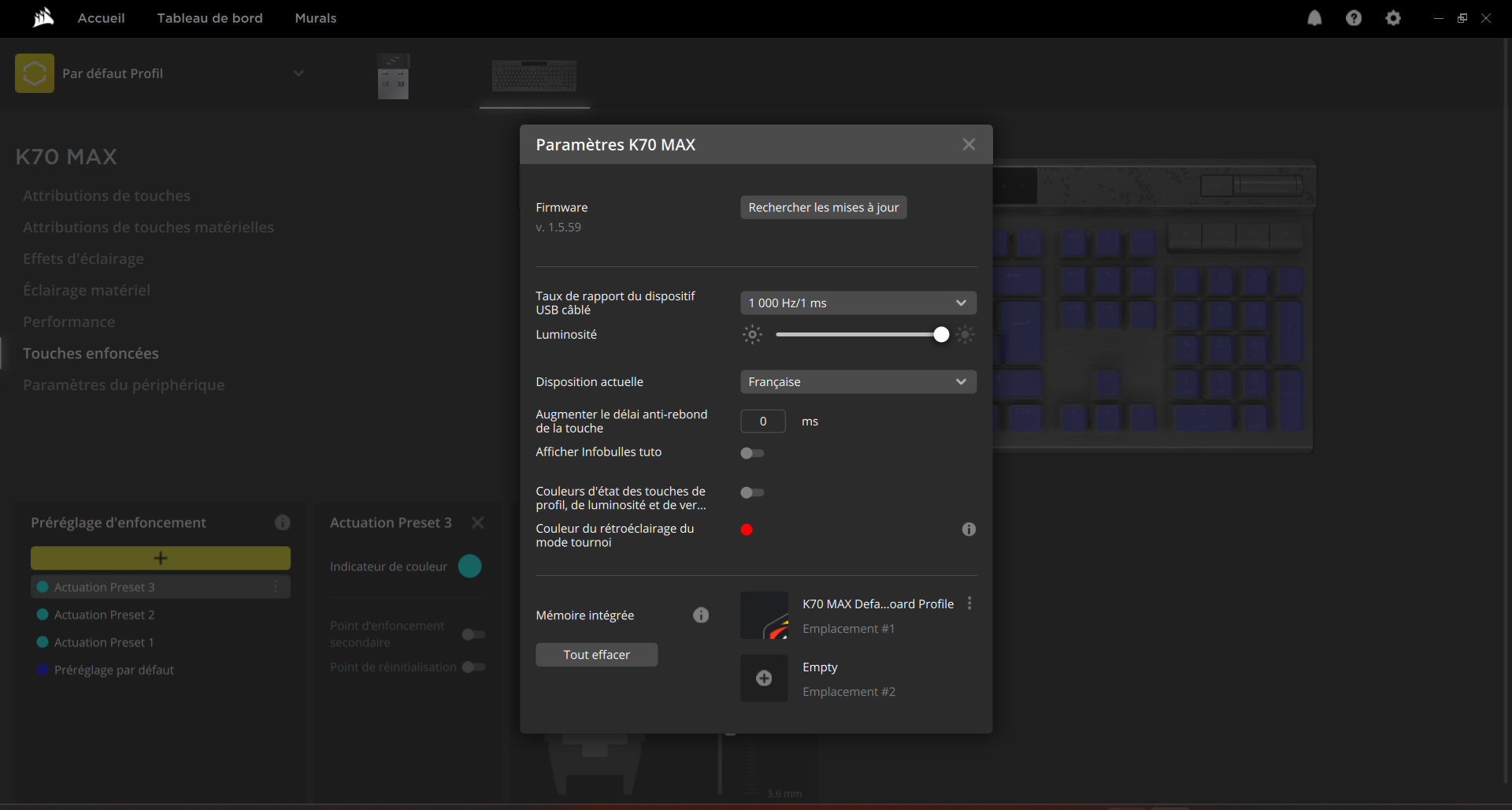
Task: Open Paramètres du périphérique section
Action: 124,385
